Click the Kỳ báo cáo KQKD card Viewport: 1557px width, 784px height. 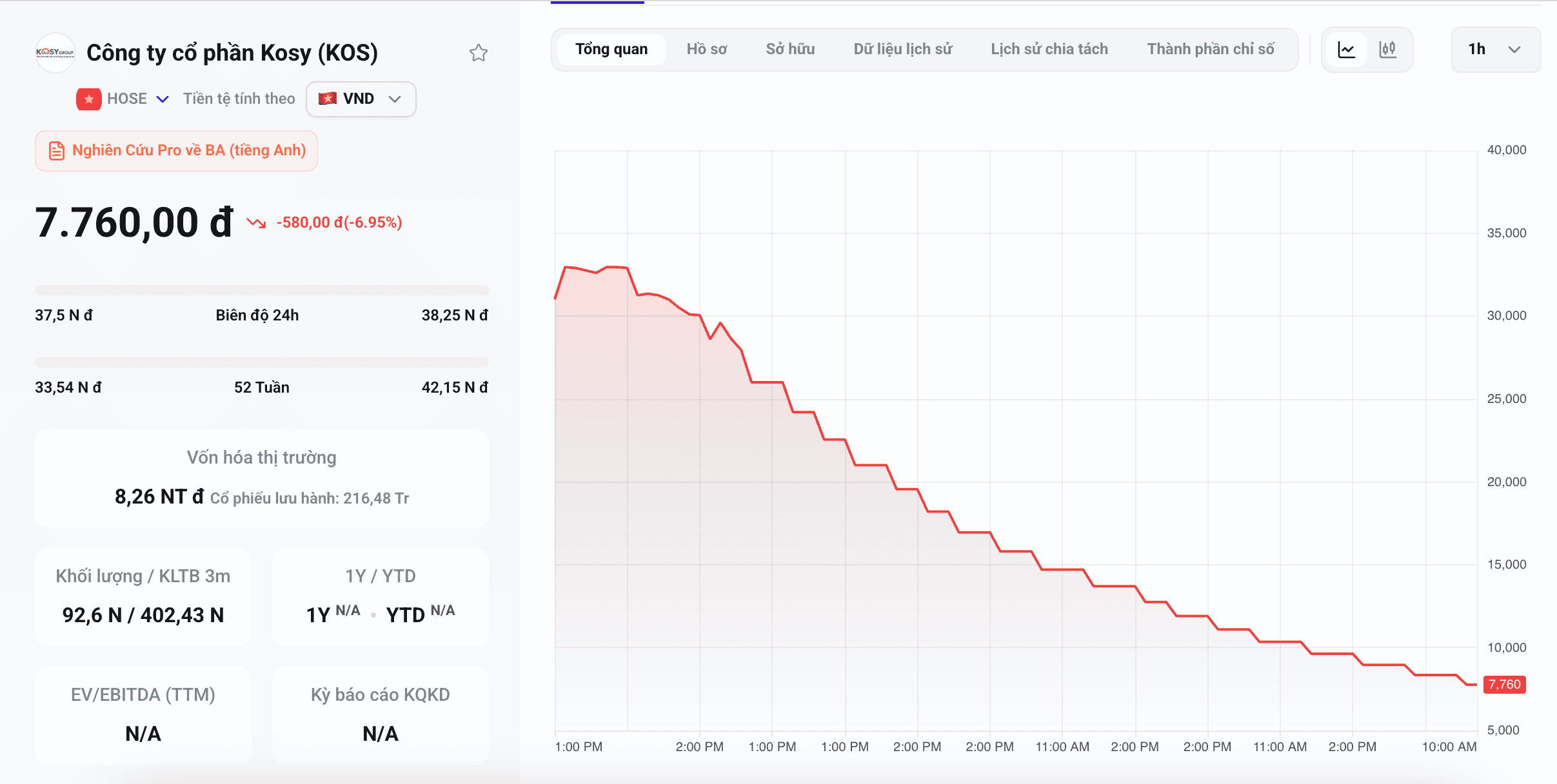coord(381,716)
